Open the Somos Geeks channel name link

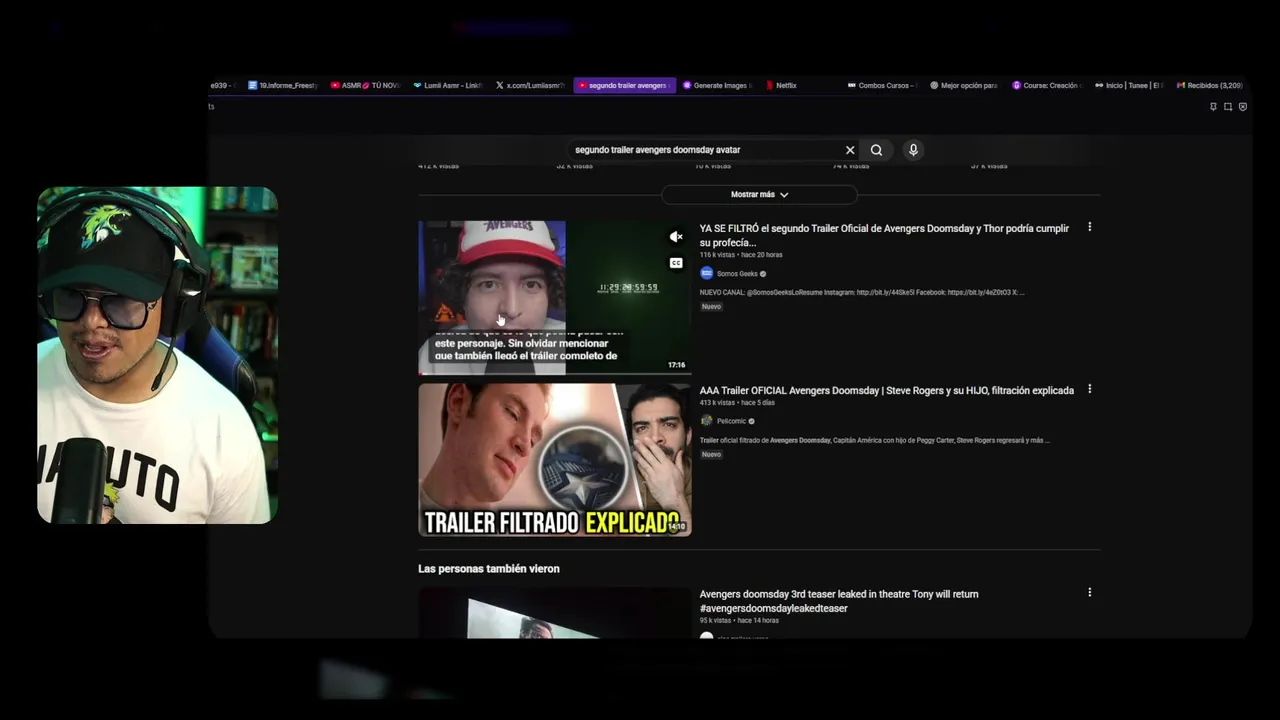(737, 274)
